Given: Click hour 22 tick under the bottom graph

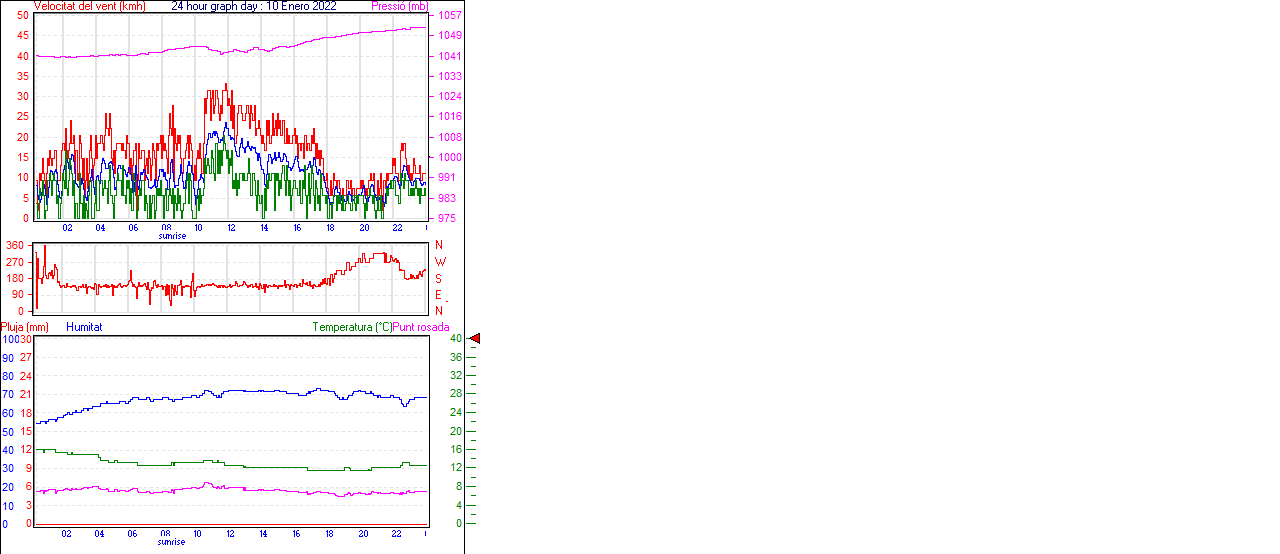Looking at the screenshot, I should point(397,534).
